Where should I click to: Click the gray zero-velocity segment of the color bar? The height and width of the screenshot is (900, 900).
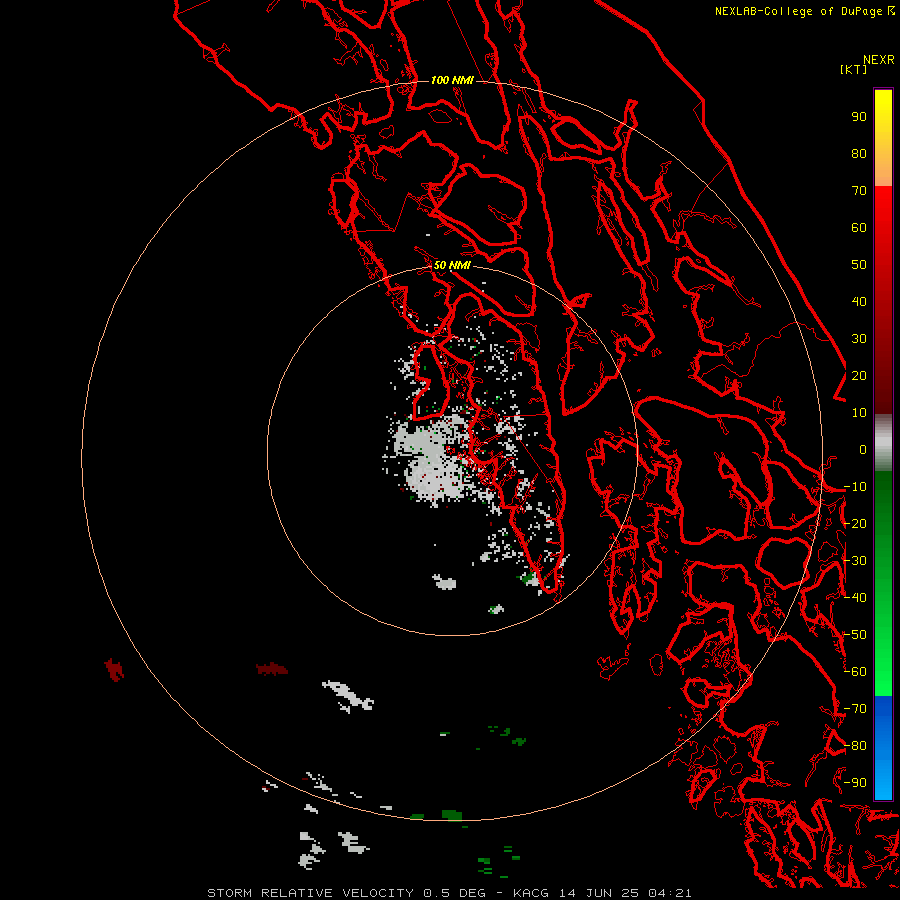[x=883, y=443]
